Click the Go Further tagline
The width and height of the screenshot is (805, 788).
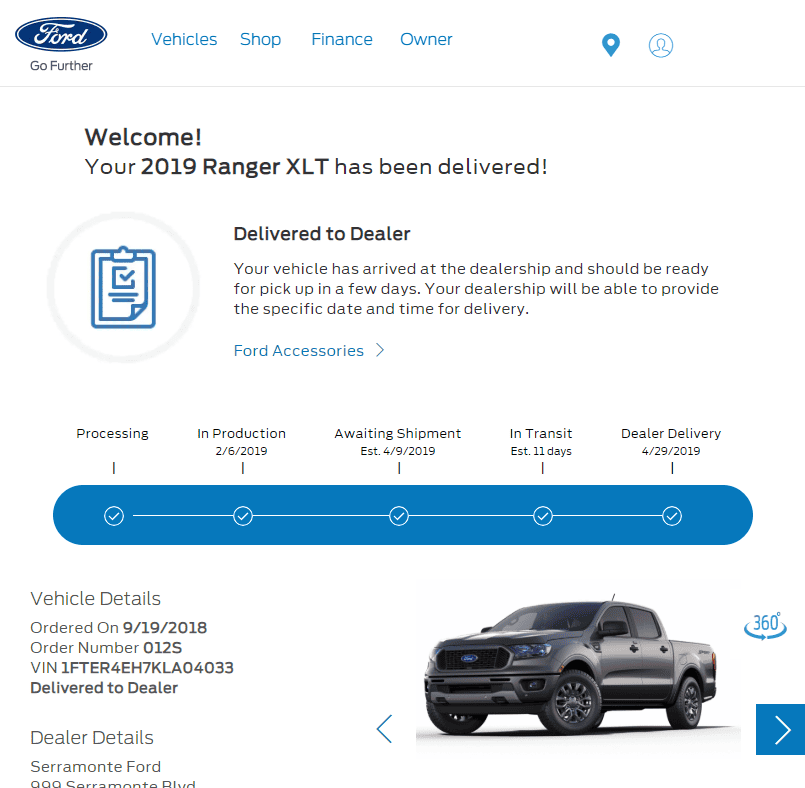click(x=61, y=66)
